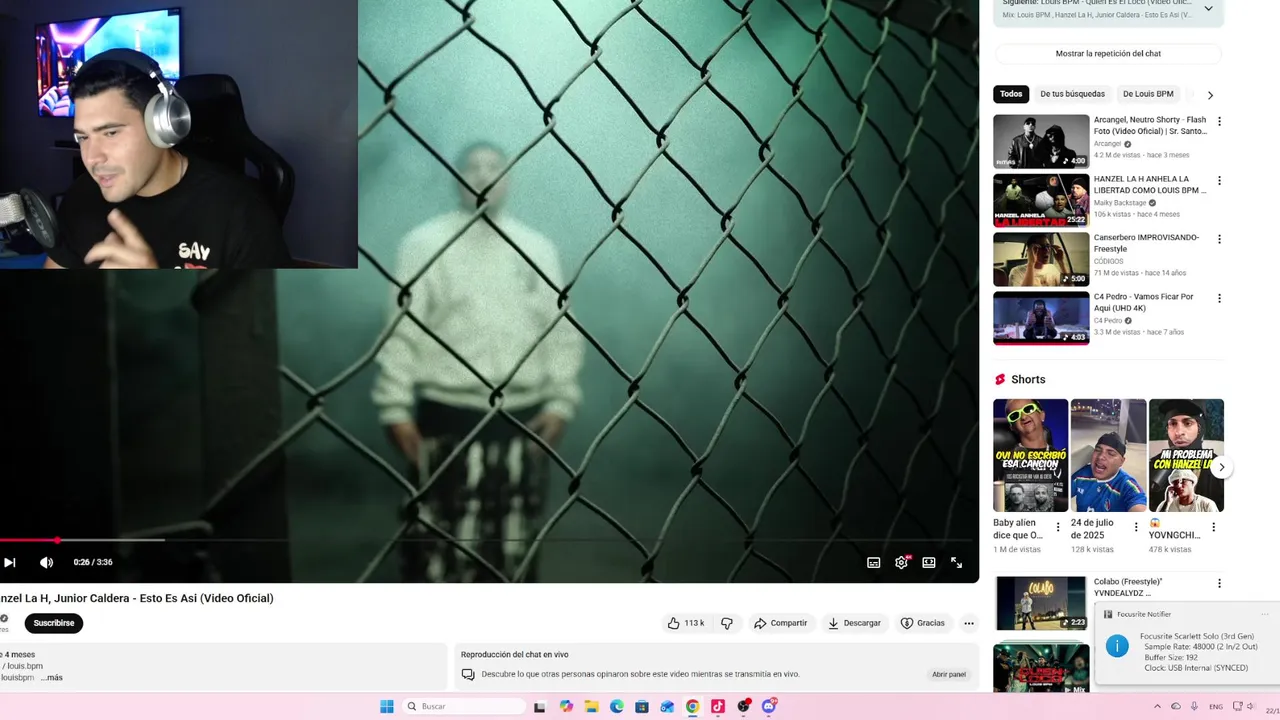Open the Colabo (Freestyle) video thumbnail
This screenshot has height=720, width=1280.
(1041, 603)
